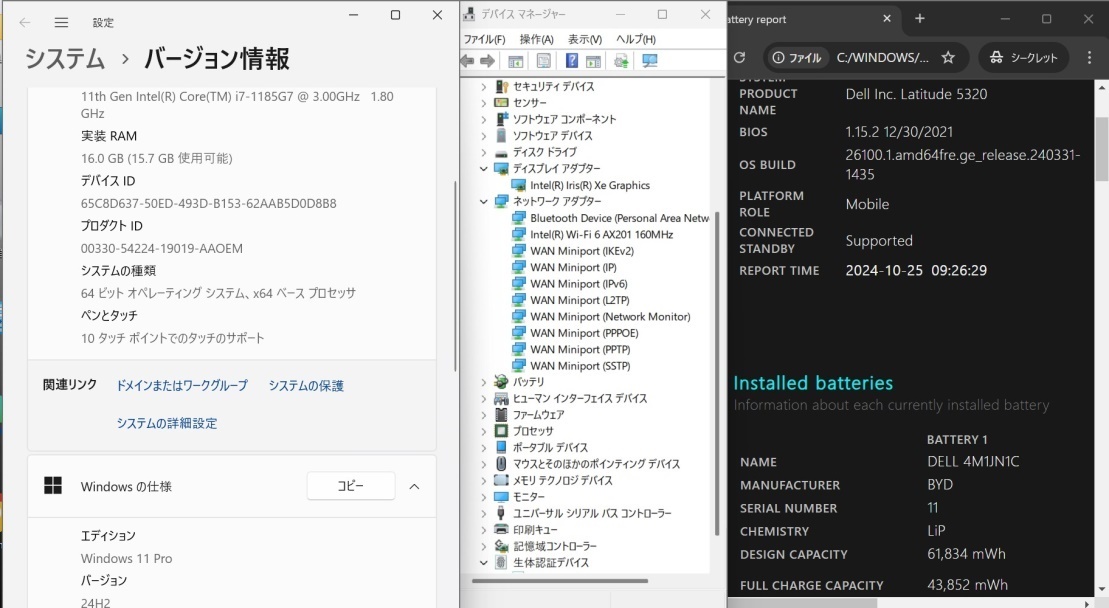Click the DELL 4M1JN1C battery name
This screenshot has width=1109, height=608.
tap(973, 462)
